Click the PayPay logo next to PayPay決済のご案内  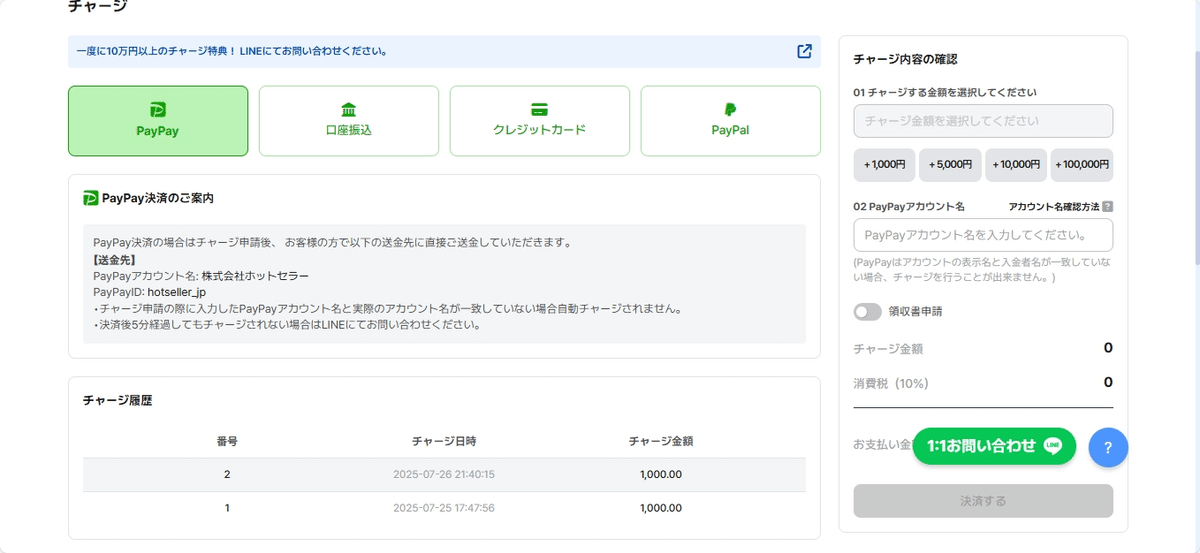click(90, 198)
